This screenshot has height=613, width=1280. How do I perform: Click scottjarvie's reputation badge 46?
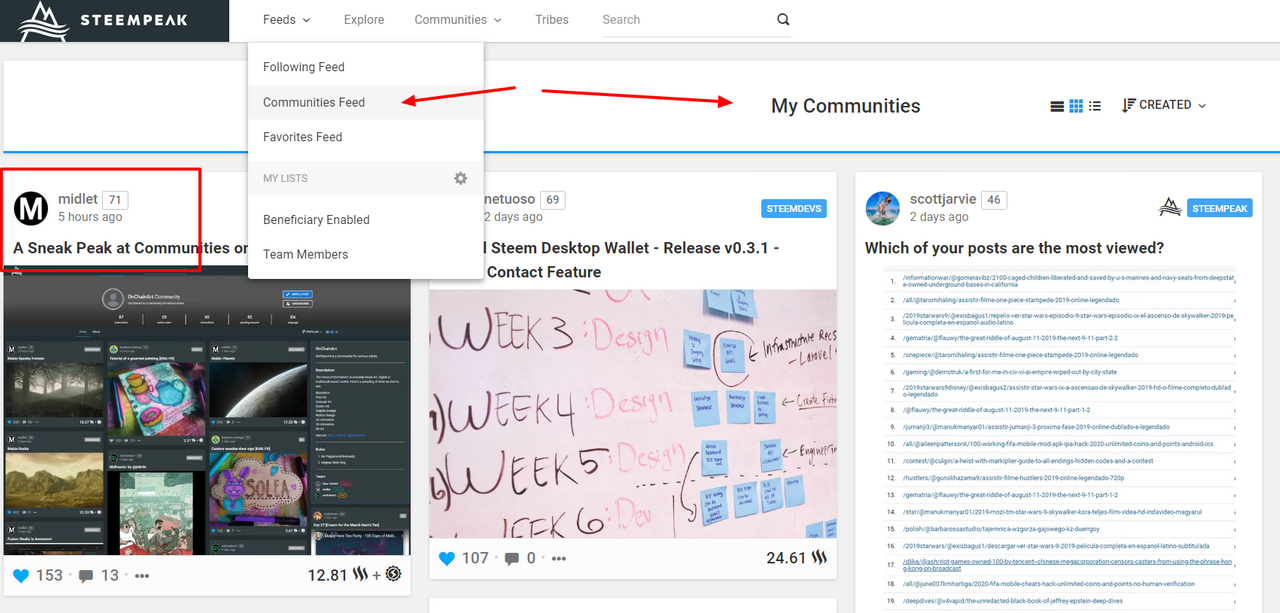click(x=993, y=200)
